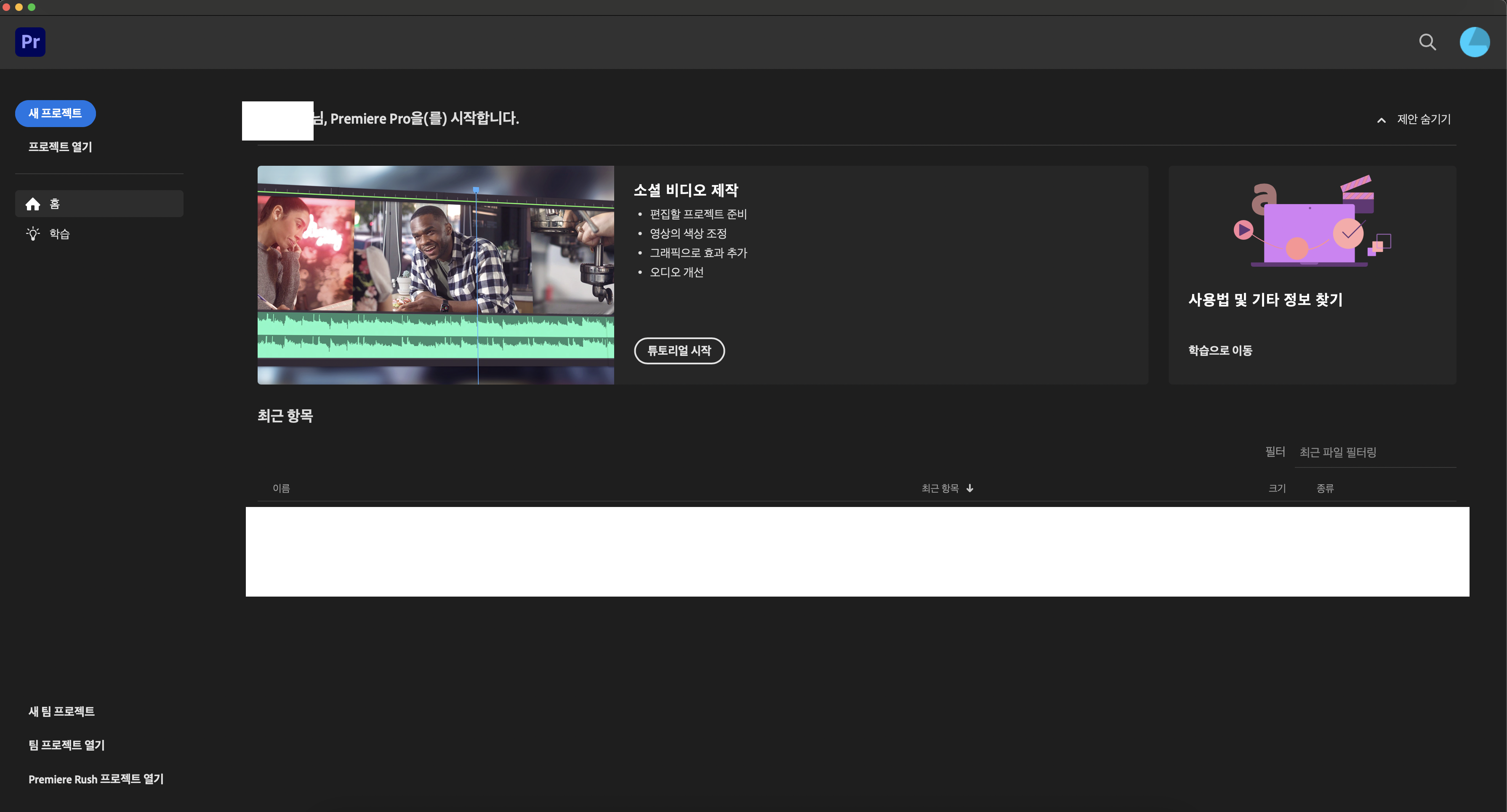This screenshot has width=1507, height=812.
Task: Open the search magnifier icon
Action: click(x=1427, y=42)
